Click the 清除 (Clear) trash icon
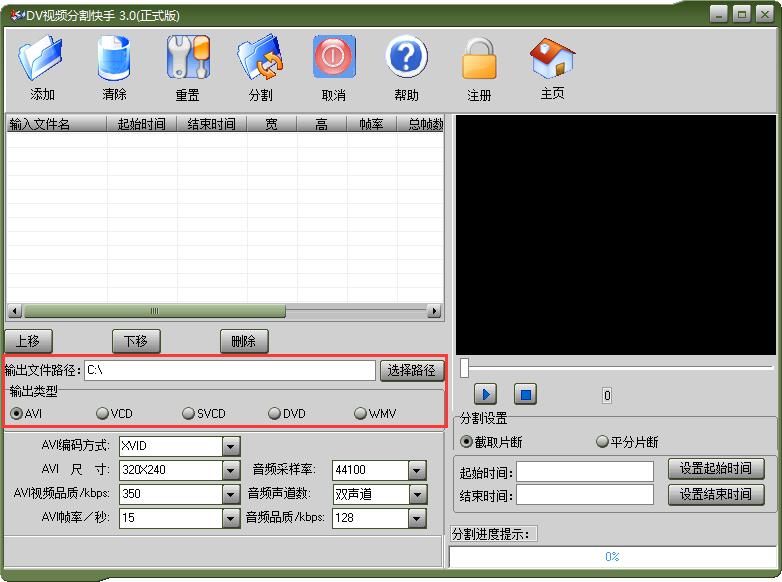This screenshot has width=782, height=582. [x=114, y=59]
